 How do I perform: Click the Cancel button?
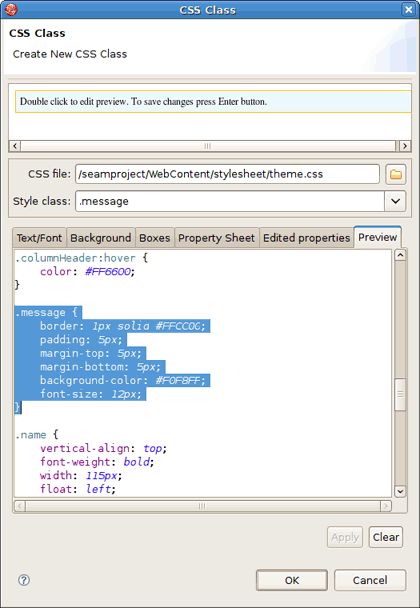tap(370, 580)
